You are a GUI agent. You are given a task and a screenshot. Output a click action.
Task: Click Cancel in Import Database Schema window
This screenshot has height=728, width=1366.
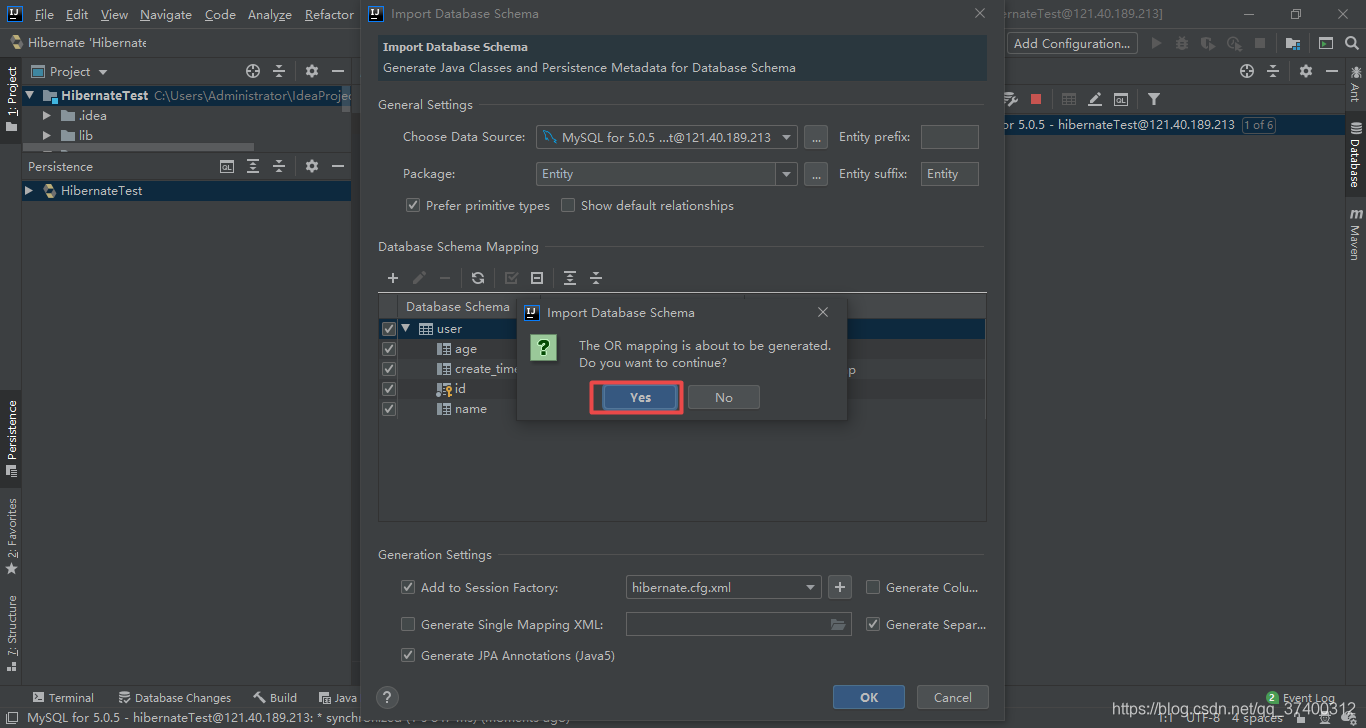[x=952, y=697]
